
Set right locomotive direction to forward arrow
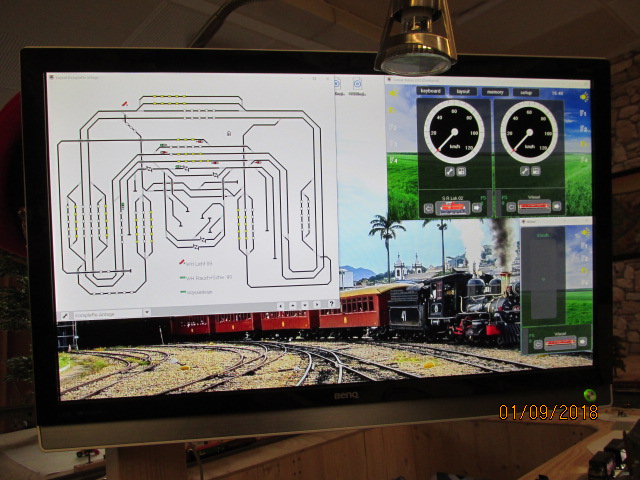(554, 206)
